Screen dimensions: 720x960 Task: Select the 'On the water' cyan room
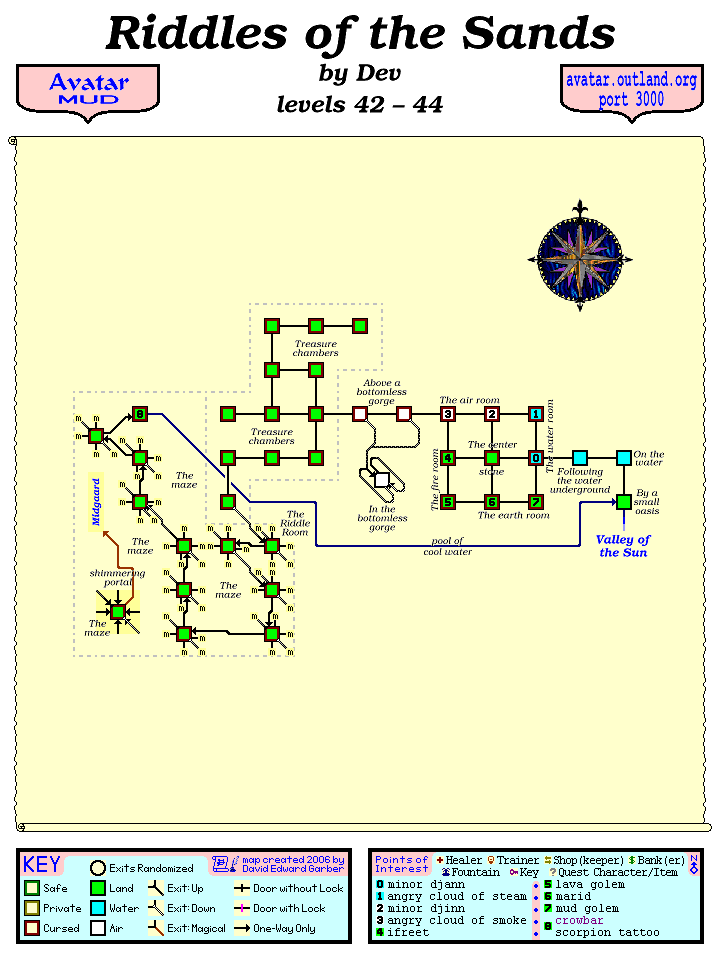tap(624, 458)
